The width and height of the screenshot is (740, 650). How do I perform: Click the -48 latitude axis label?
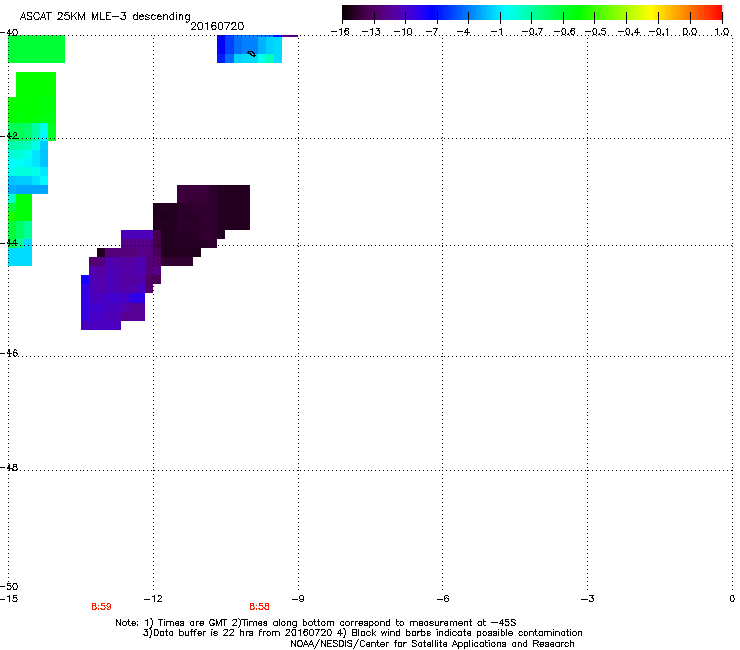point(9,467)
